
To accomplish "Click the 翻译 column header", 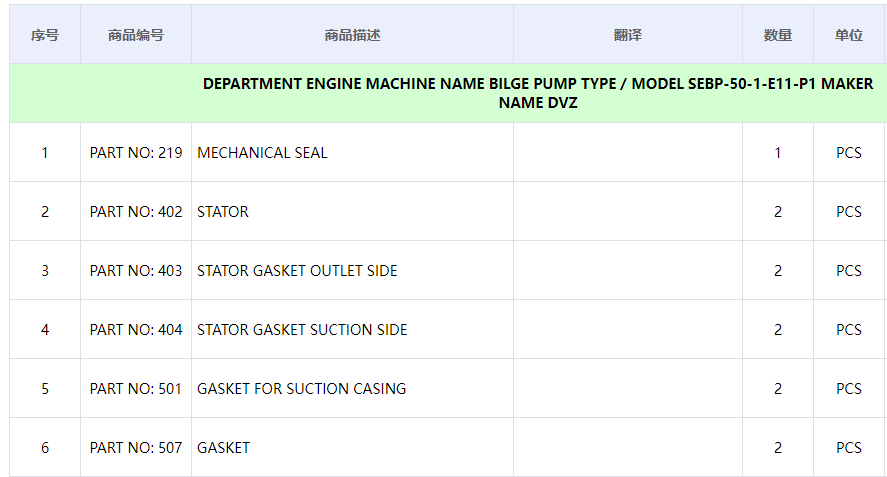I will pos(627,35).
